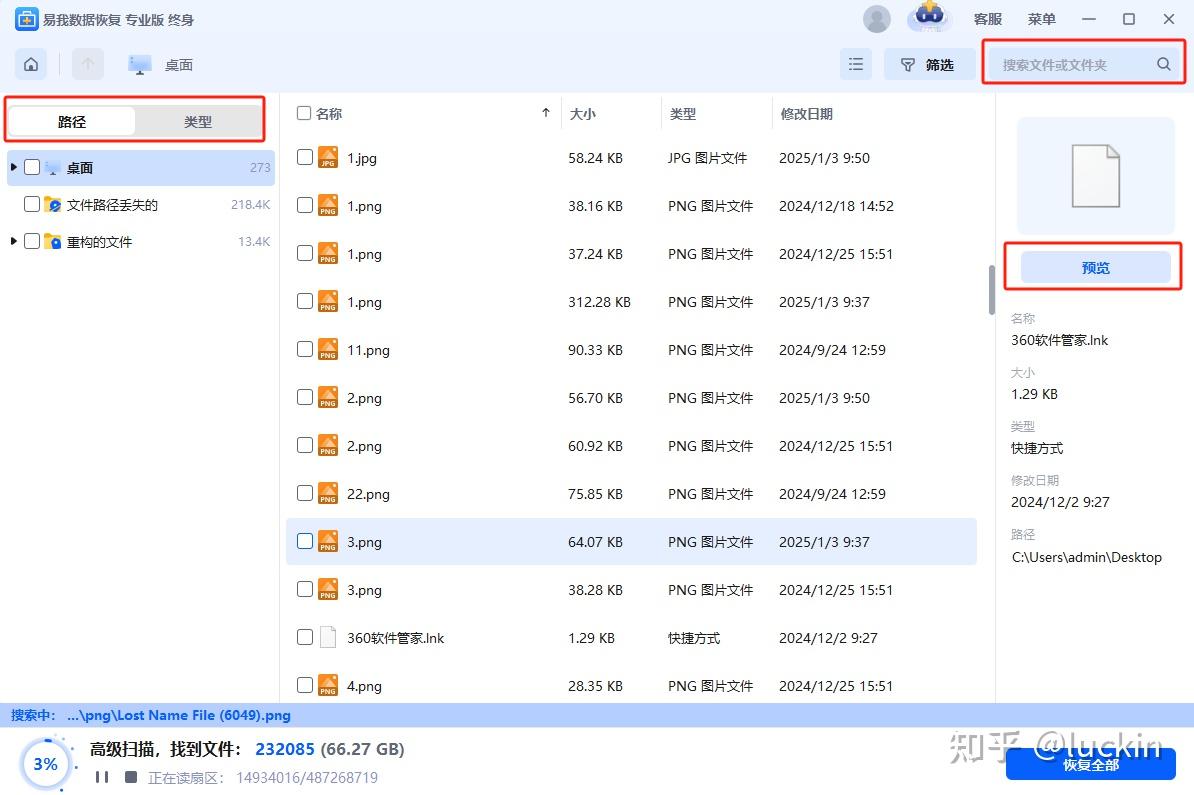Image resolution: width=1194 pixels, height=795 pixels.
Task: Click the path C:\Users\admin\Desktop
Action: [1087, 557]
